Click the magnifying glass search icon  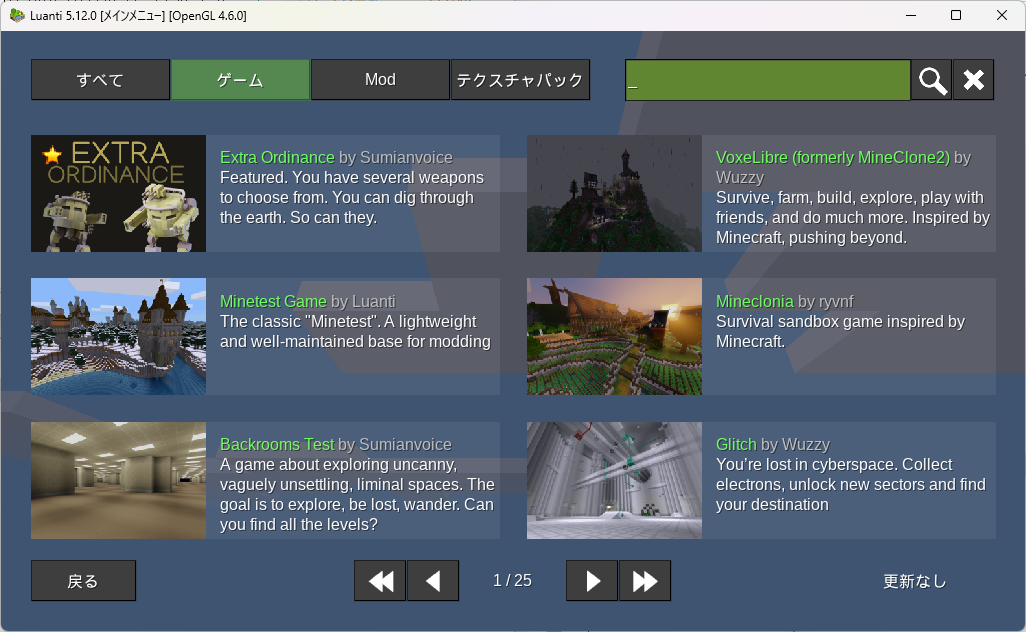pos(931,80)
